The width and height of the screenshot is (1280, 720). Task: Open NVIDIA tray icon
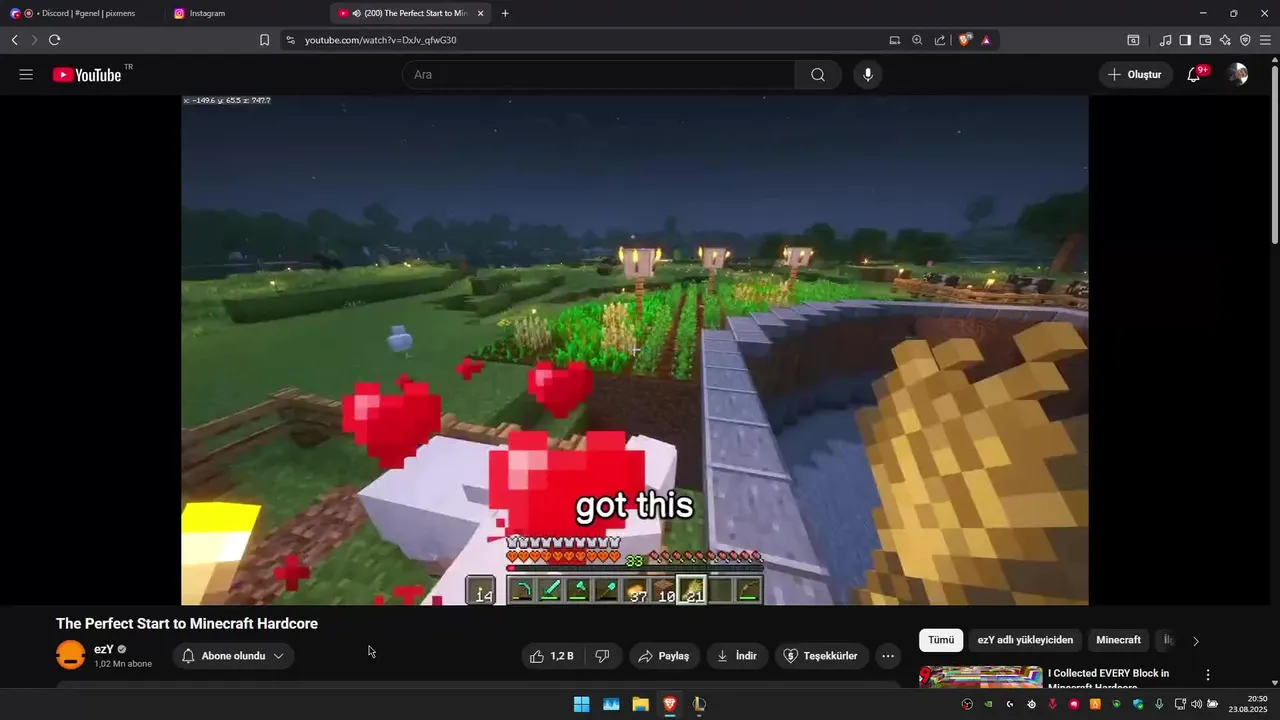point(988,704)
